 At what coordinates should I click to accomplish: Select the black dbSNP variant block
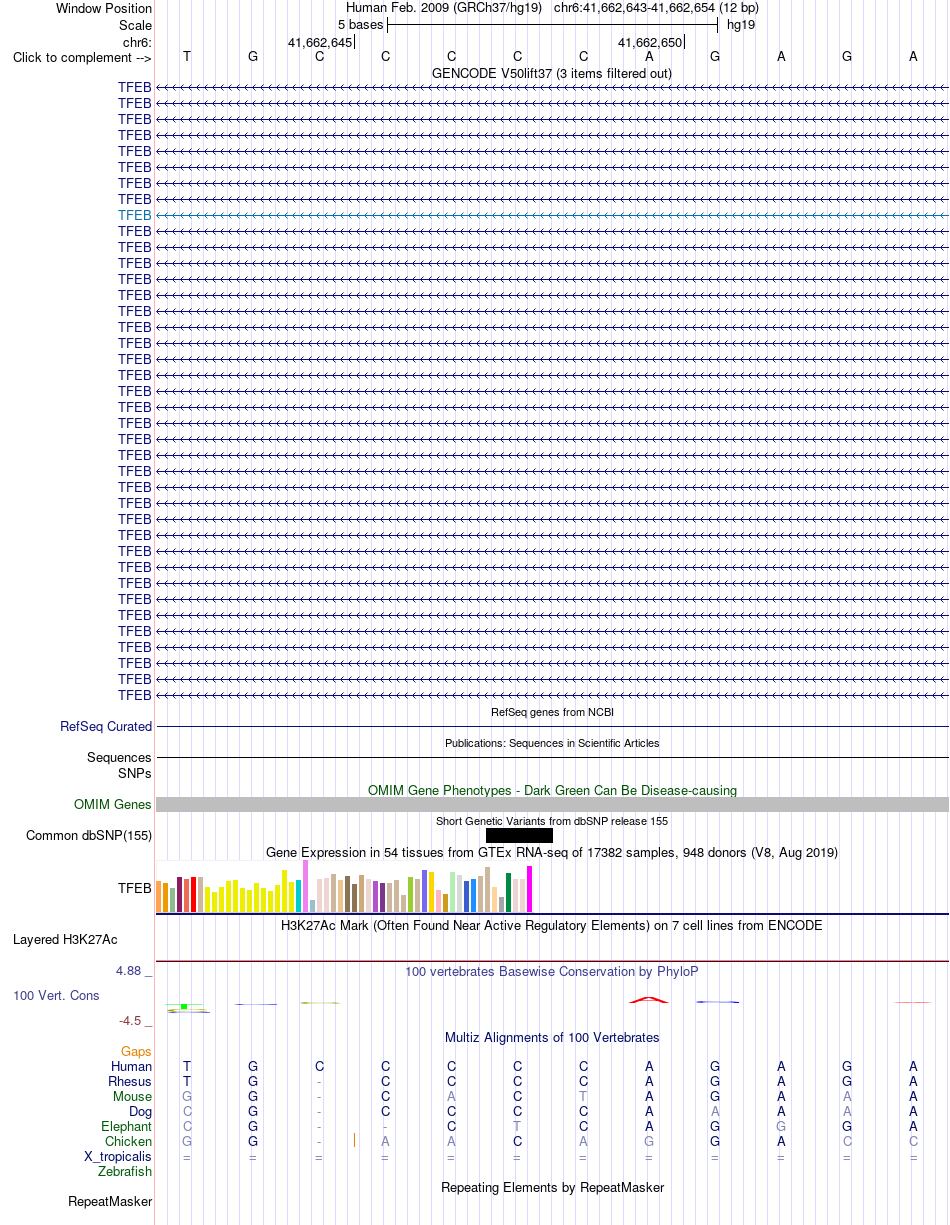pyautogui.click(x=519, y=836)
